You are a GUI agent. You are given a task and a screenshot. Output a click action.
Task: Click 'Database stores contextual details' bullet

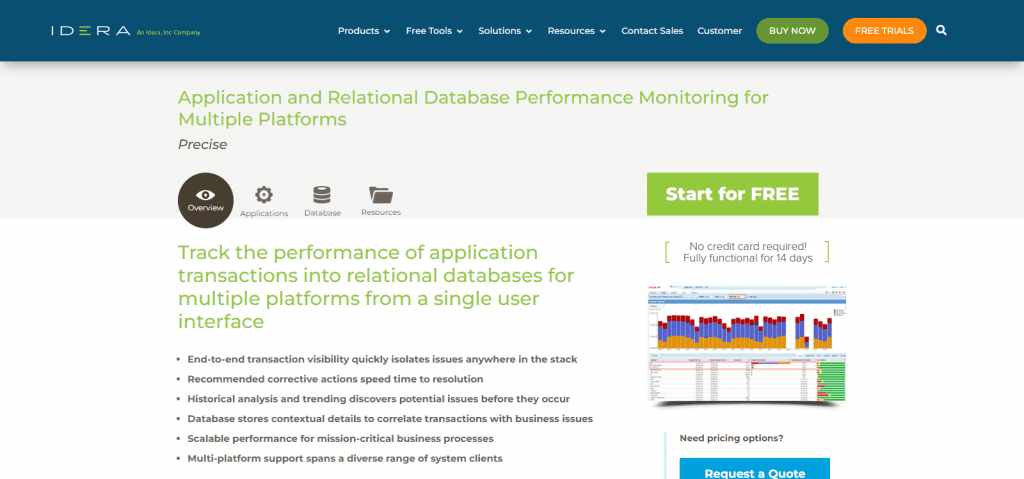[390, 419]
